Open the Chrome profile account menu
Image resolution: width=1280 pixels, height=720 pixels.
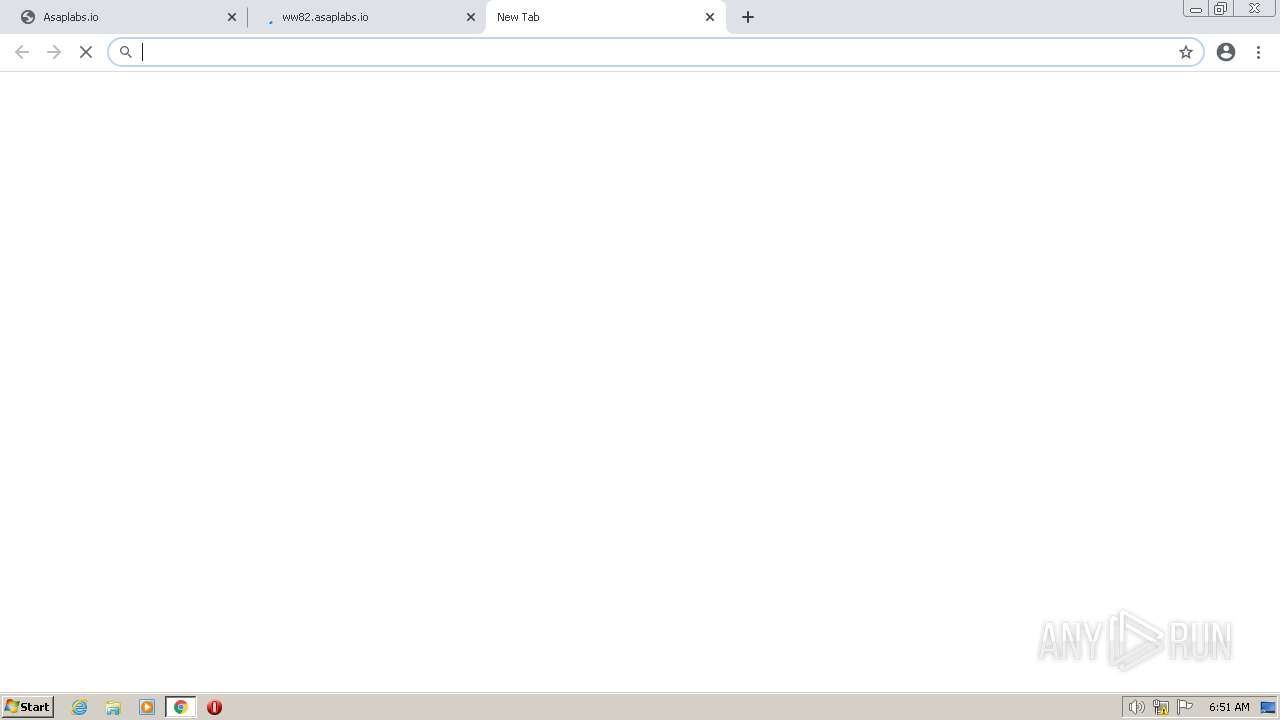(1226, 52)
